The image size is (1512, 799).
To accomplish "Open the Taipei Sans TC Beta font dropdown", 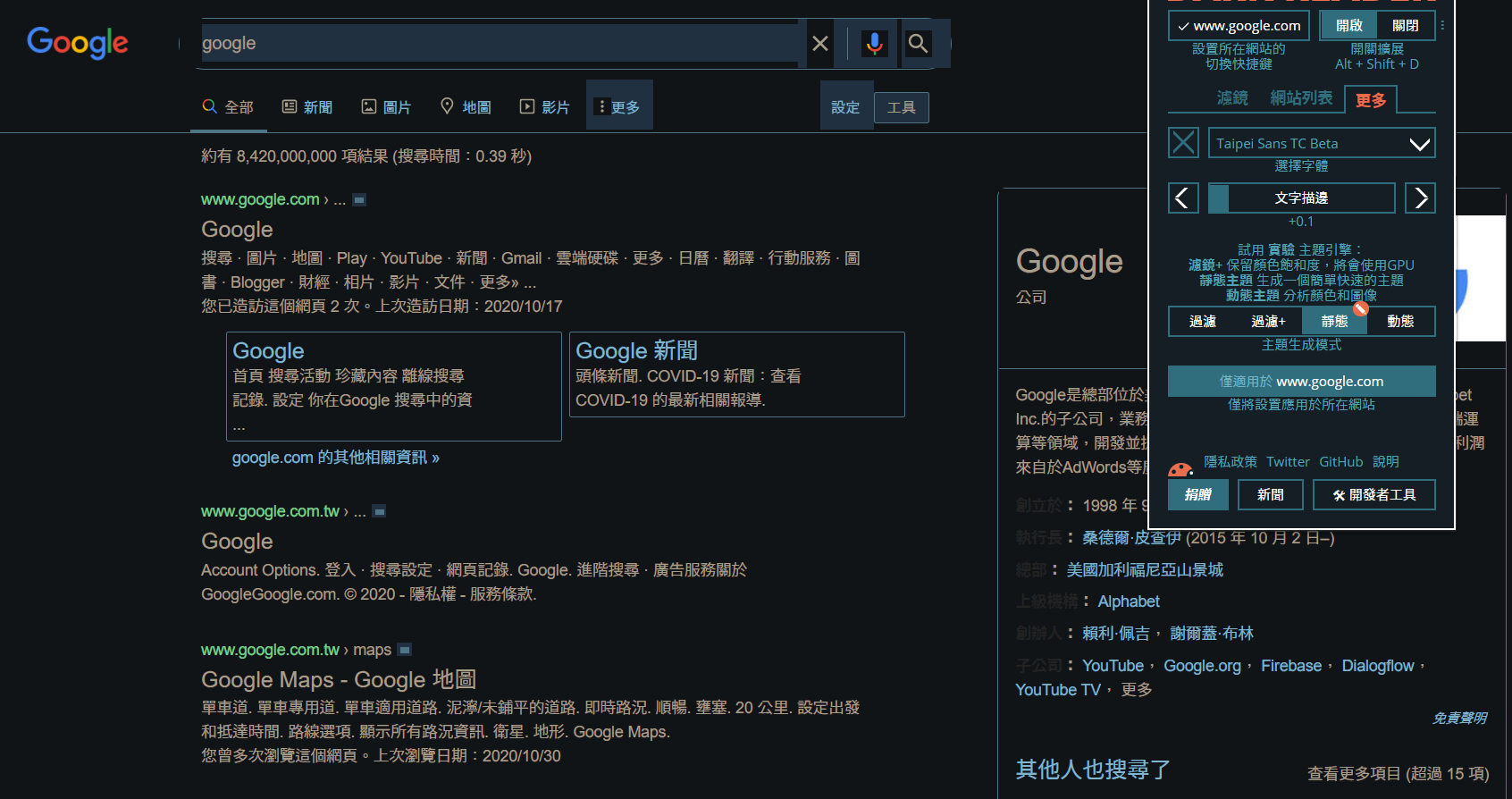I will tap(1322, 143).
